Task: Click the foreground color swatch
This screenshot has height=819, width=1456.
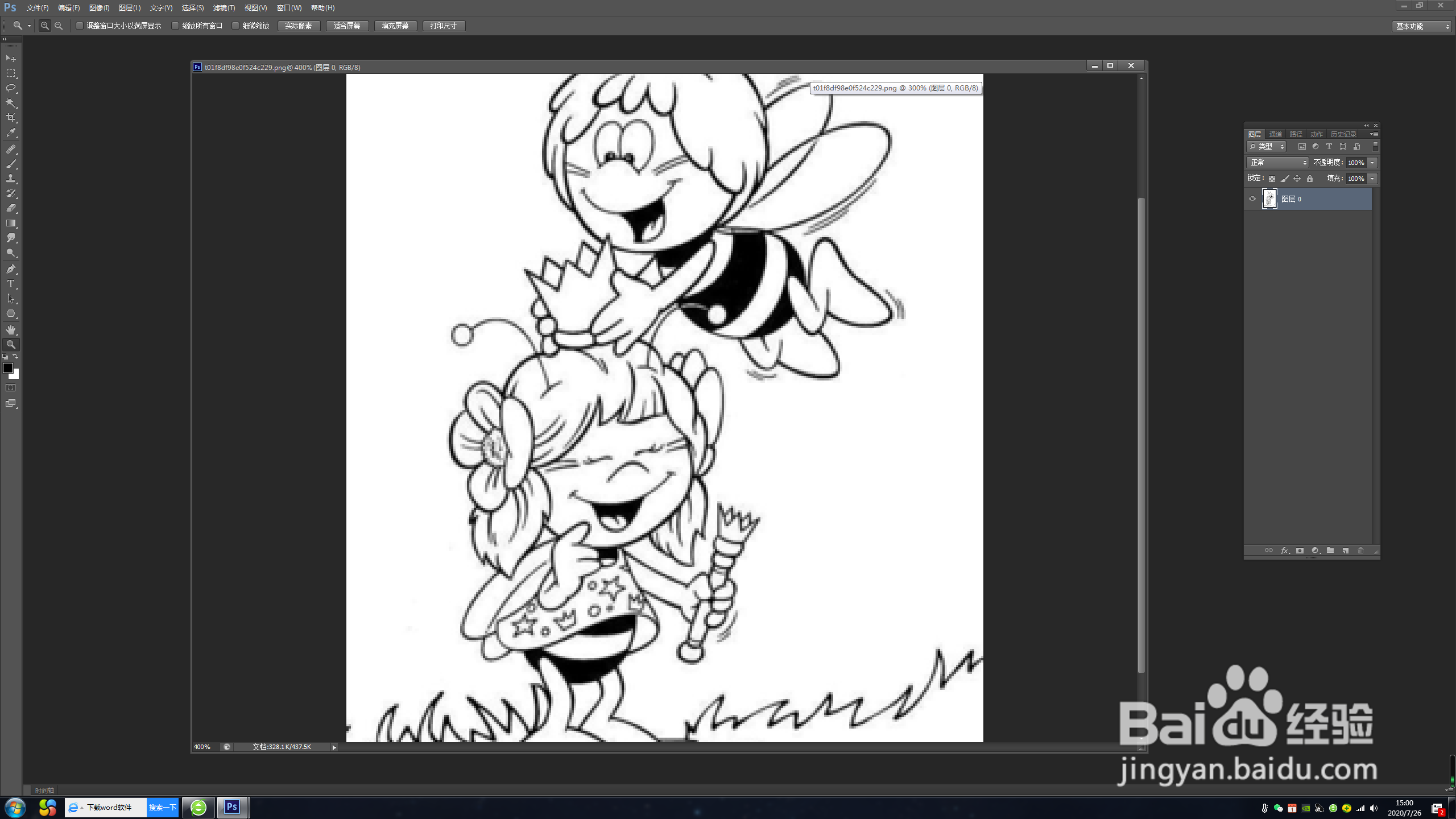Action: point(7,368)
